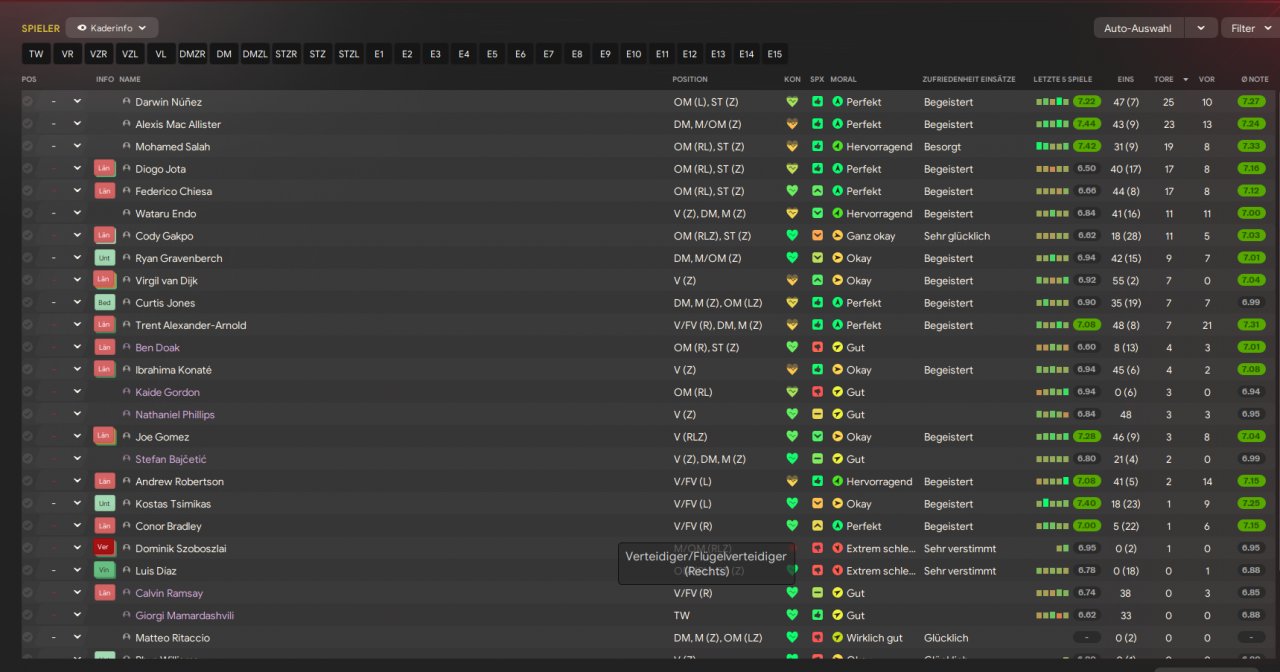Click the match sharpness icon for Mohamed Salah
The image size is (1280, 672).
click(x=817, y=147)
